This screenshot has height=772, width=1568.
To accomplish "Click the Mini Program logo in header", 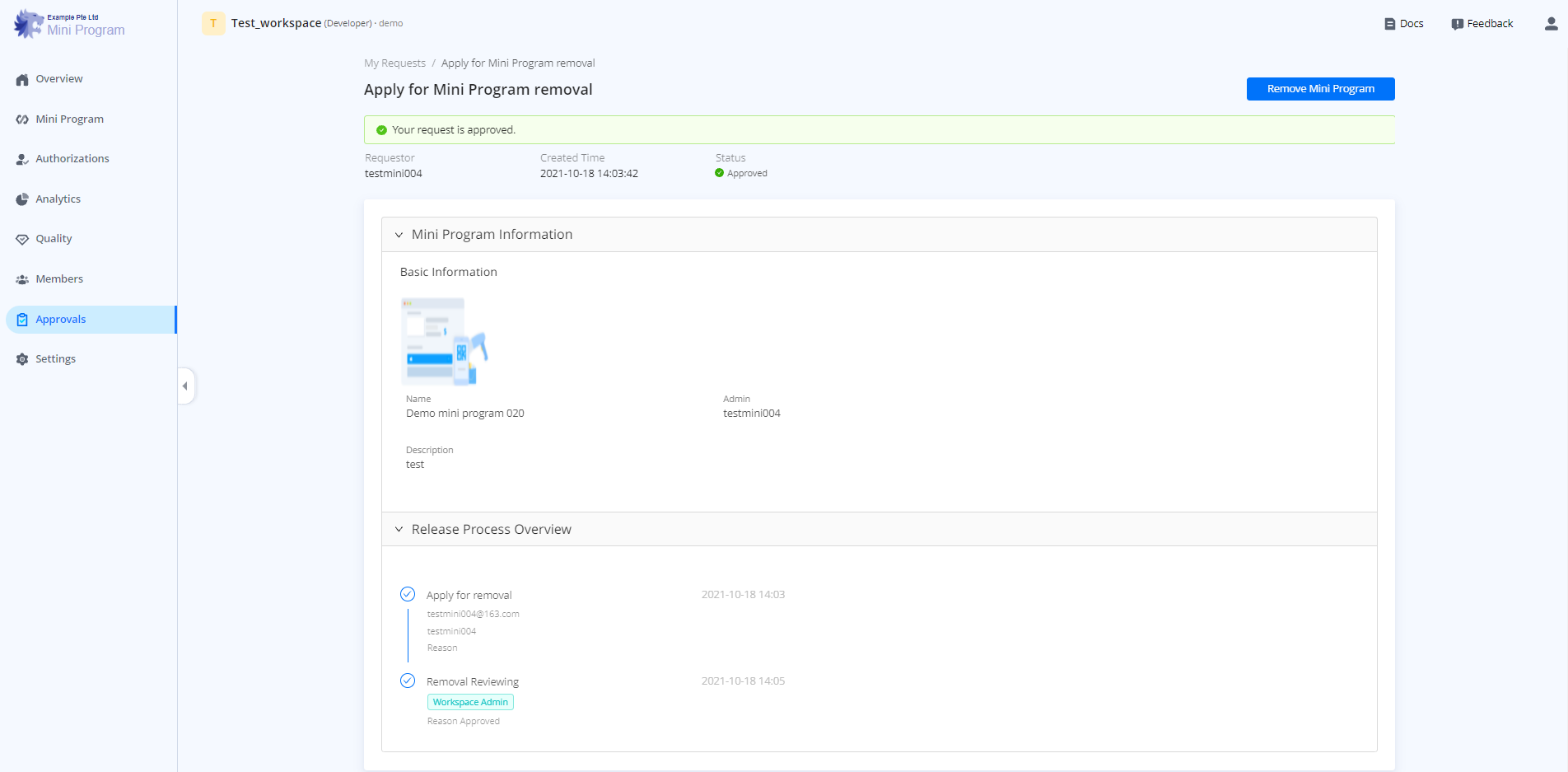I will [x=69, y=25].
